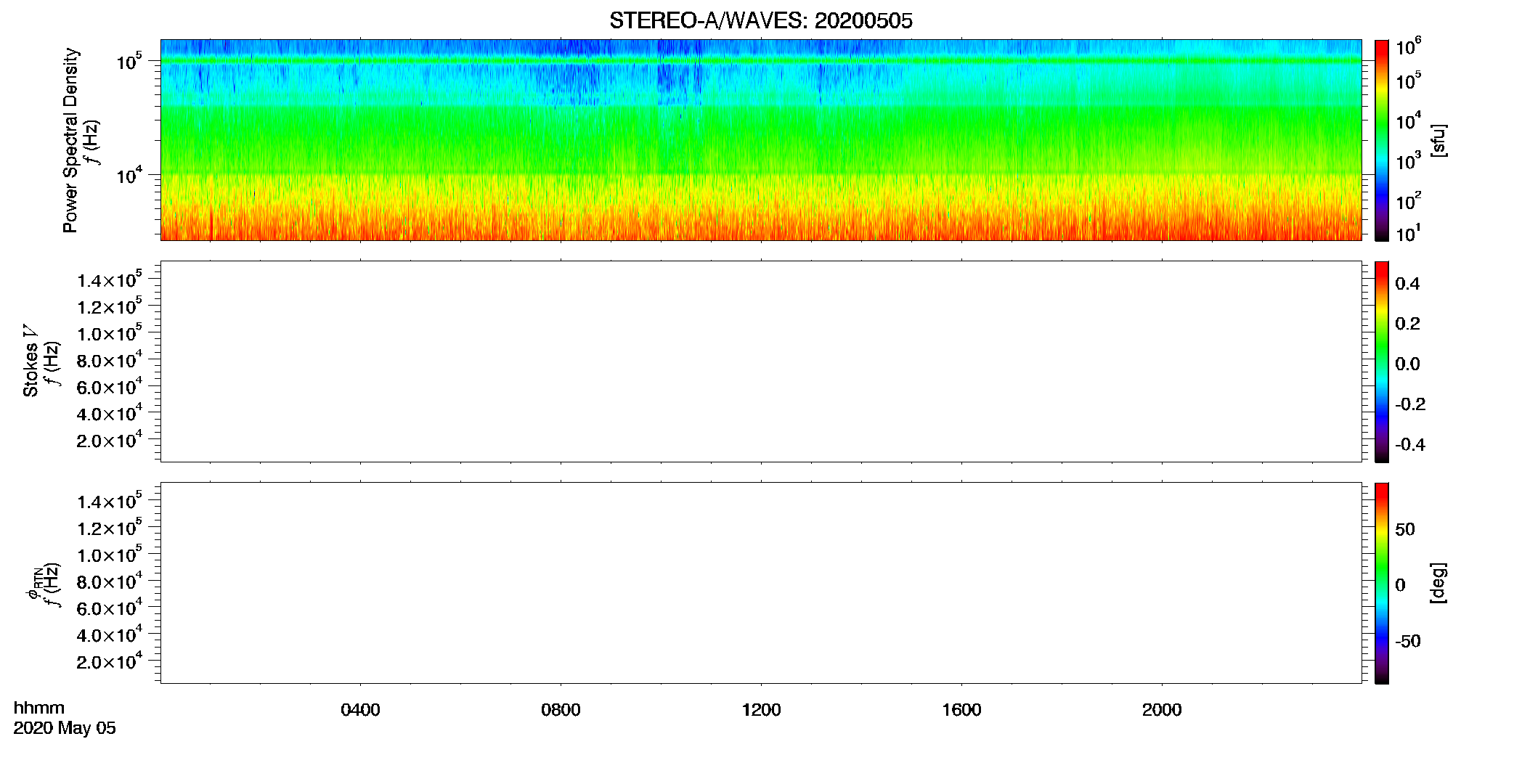Click the phi RTN degree colorbar
This screenshot has width=1522, height=784.
click(x=1381, y=583)
